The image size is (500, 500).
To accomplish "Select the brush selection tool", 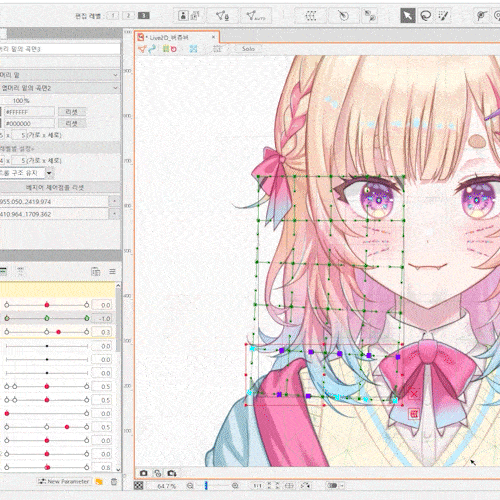I will (443, 15).
